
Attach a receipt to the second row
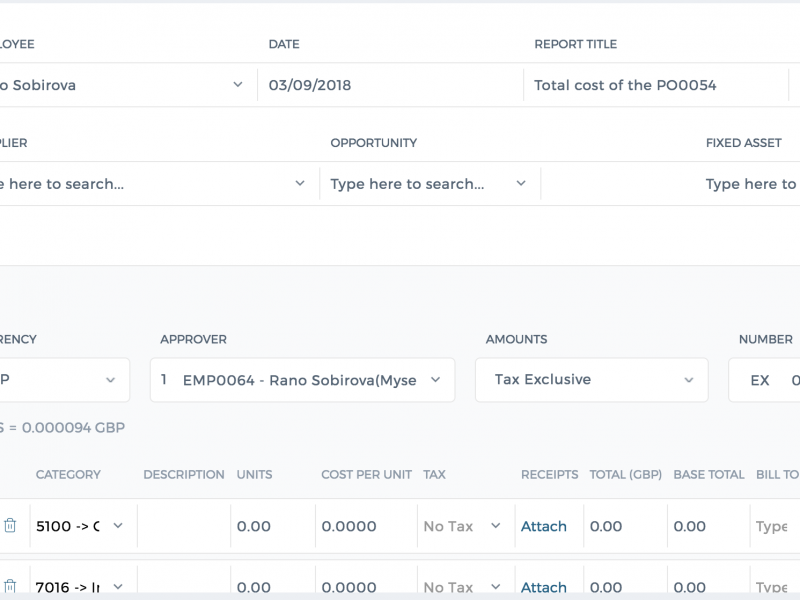(x=543, y=587)
